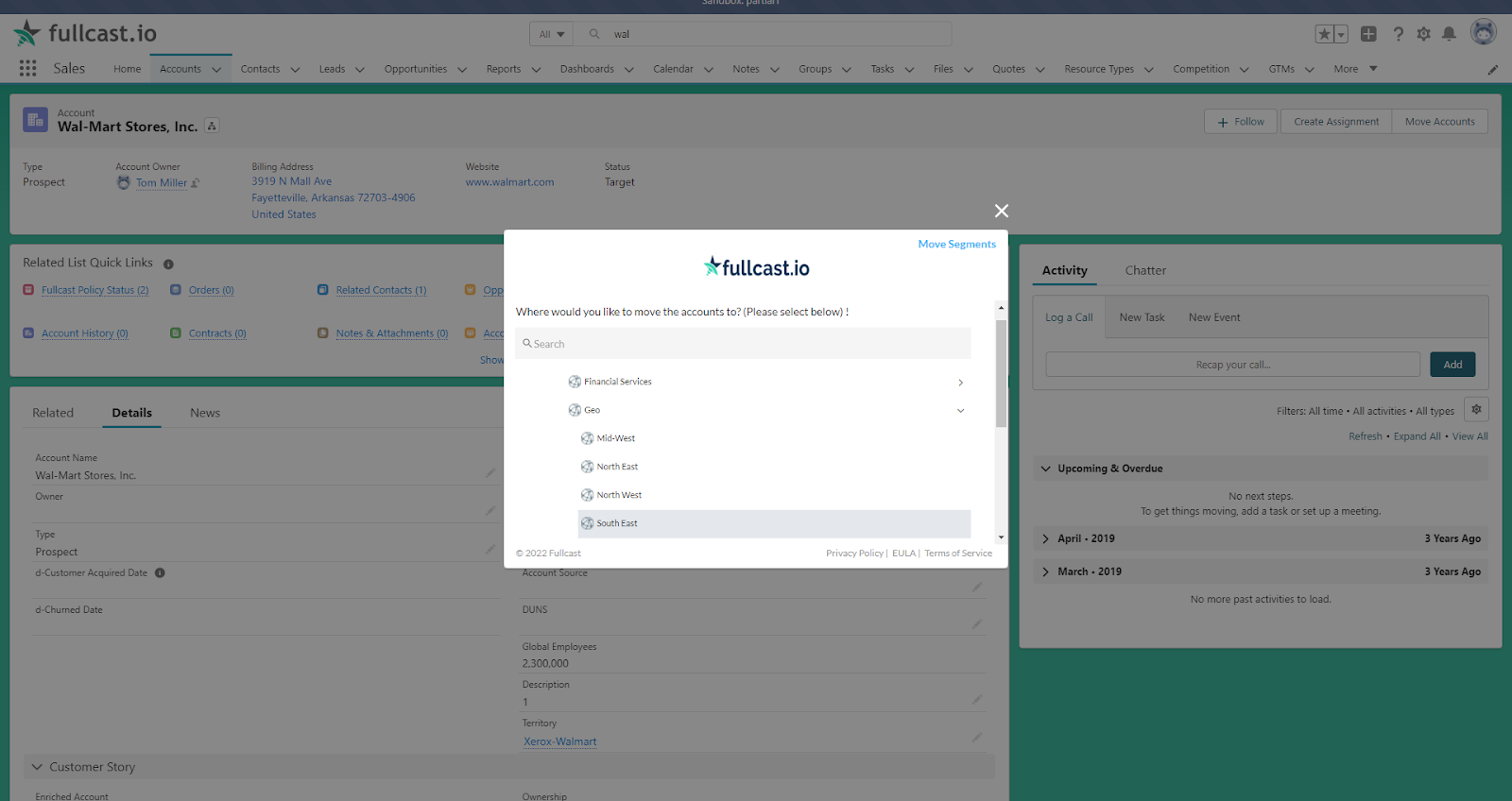Click the dialog scrollbar down arrow
The image size is (1512, 801).
pos(1001,537)
